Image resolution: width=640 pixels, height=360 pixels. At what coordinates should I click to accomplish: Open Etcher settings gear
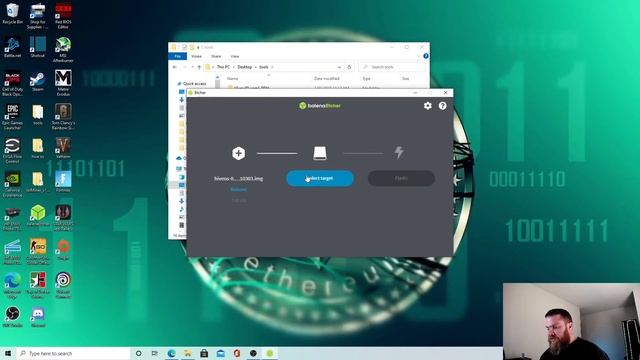click(x=427, y=106)
